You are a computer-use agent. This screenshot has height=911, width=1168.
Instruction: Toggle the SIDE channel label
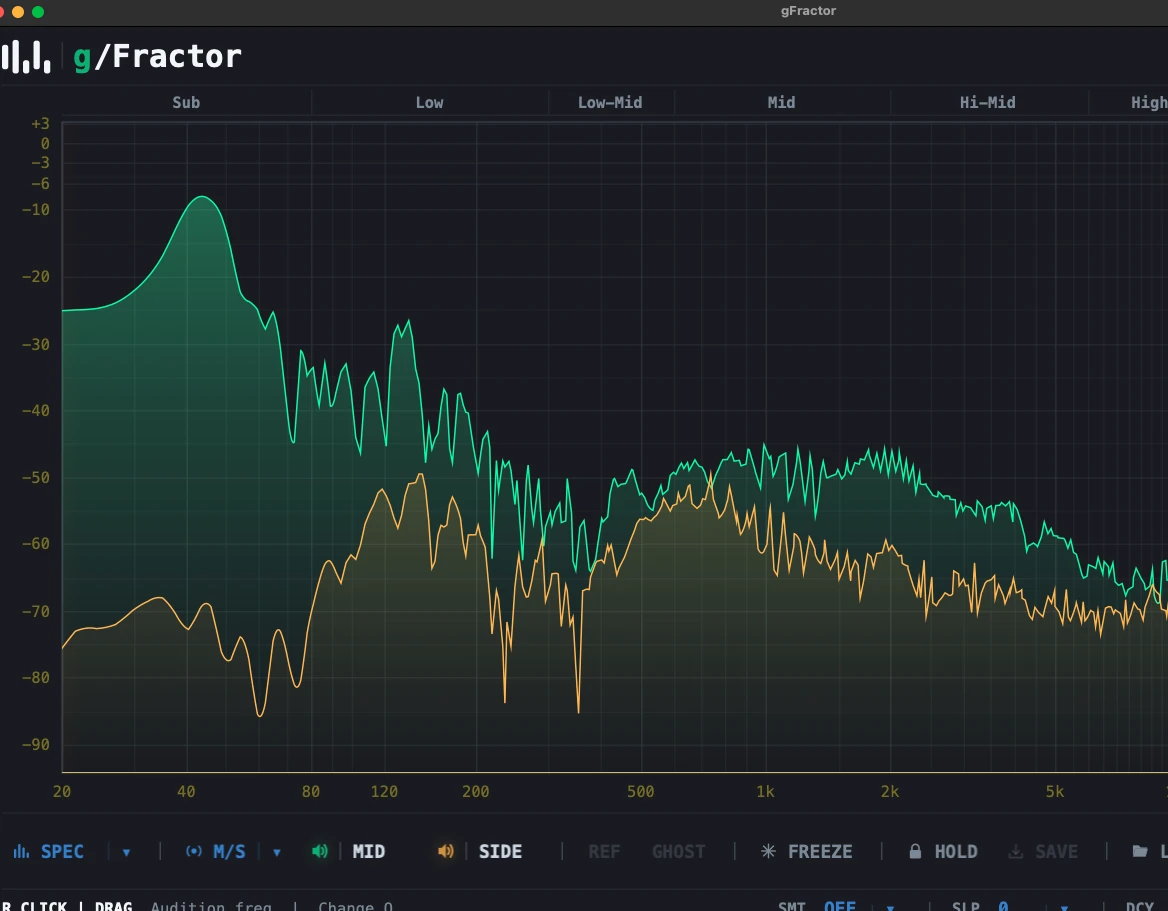coord(500,851)
